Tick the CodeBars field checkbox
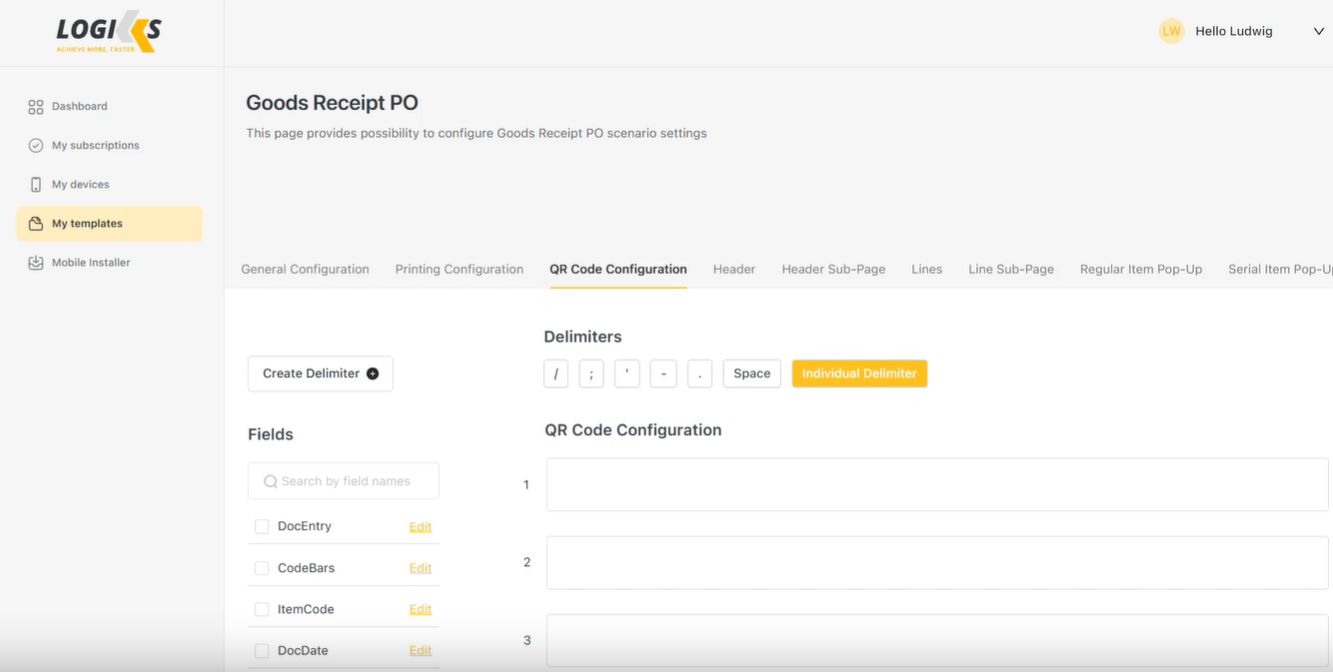 click(x=262, y=568)
